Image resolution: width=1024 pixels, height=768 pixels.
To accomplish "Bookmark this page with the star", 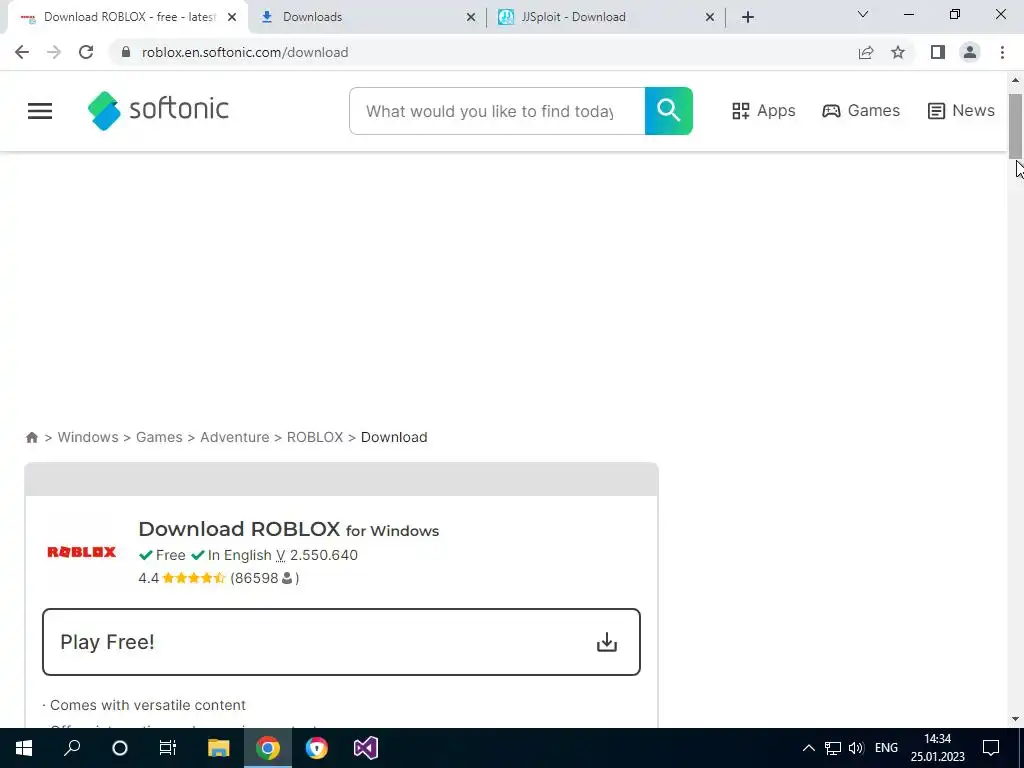I will pos(898,52).
